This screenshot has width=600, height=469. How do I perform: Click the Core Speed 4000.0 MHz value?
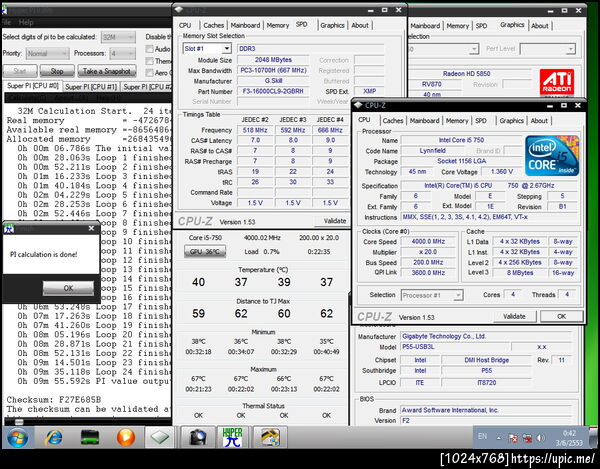(x=428, y=242)
